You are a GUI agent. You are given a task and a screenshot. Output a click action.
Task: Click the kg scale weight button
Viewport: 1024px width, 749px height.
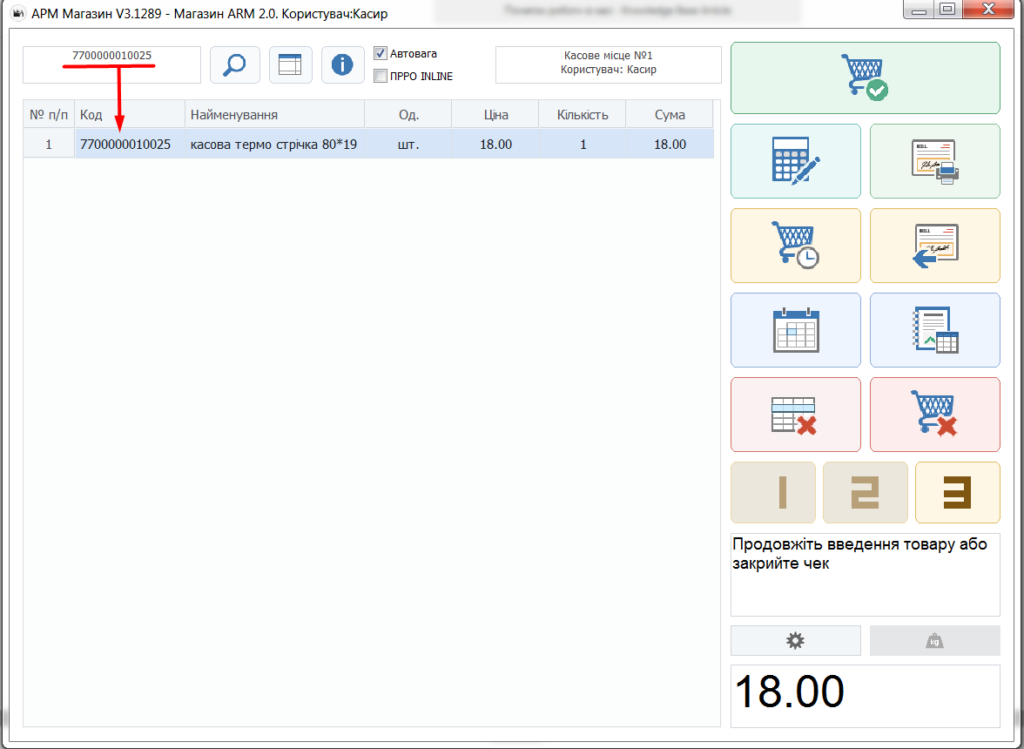pyautogui.click(x=935, y=641)
